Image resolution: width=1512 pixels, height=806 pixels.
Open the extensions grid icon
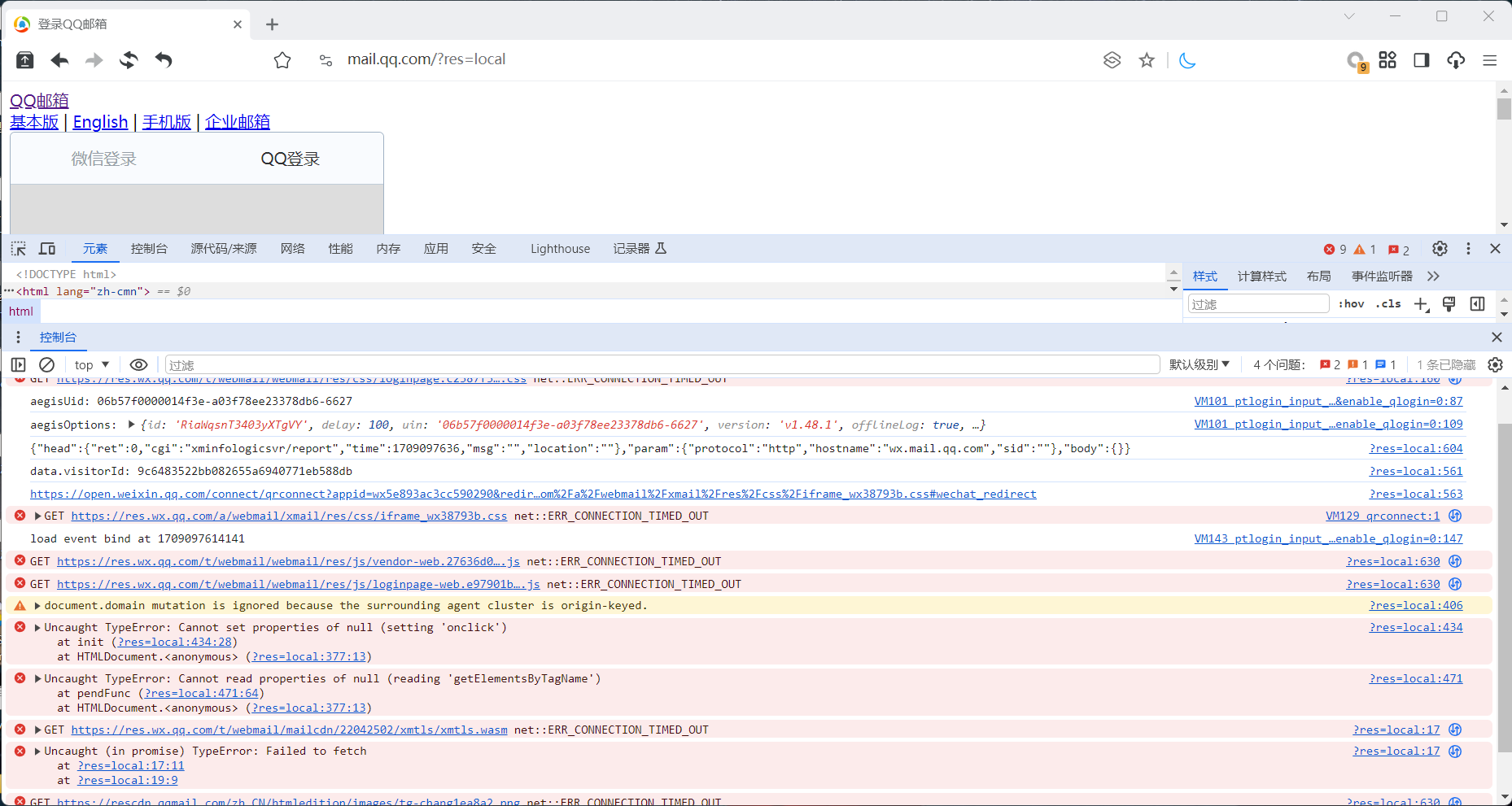[x=1387, y=60]
